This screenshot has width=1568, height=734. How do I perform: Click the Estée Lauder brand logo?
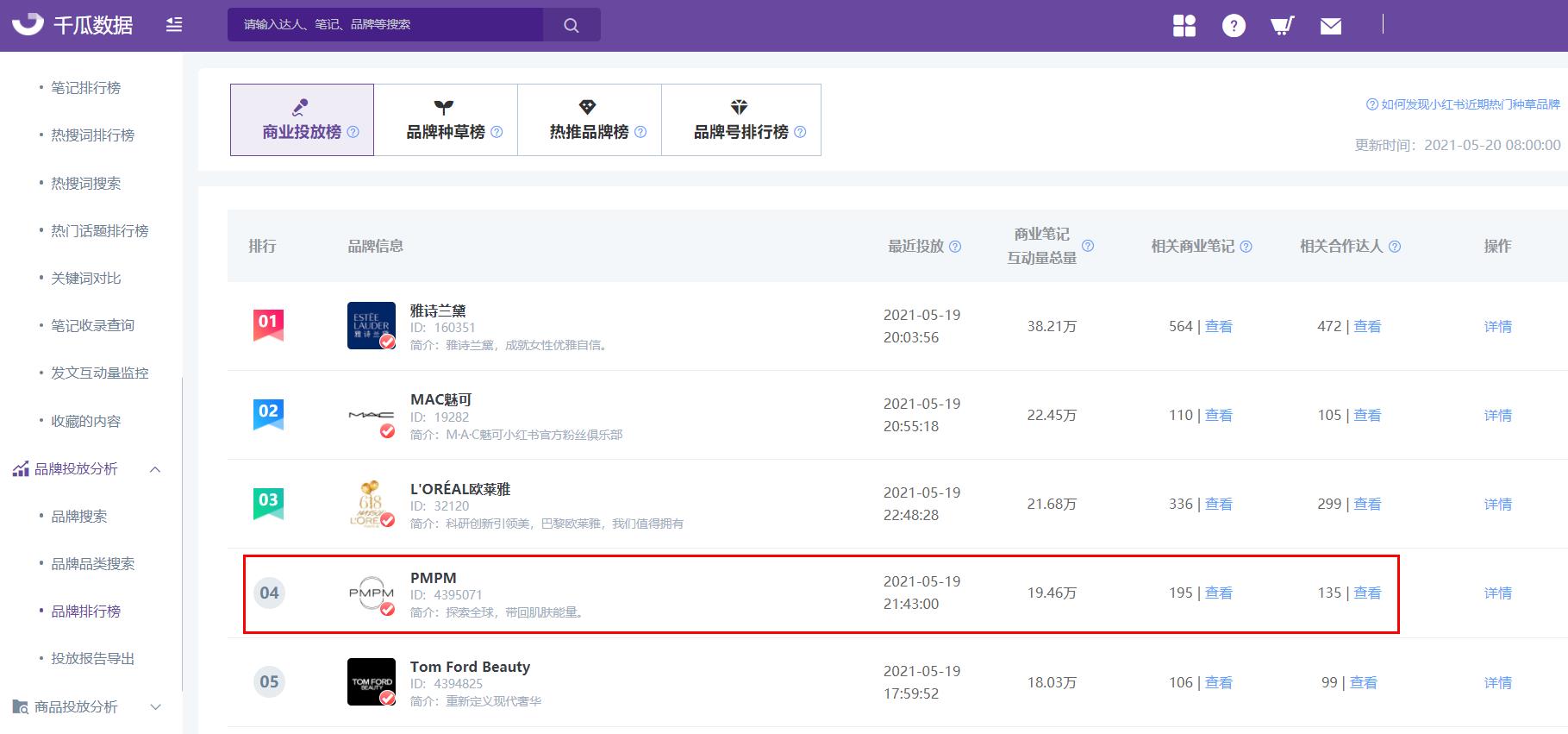(x=372, y=325)
